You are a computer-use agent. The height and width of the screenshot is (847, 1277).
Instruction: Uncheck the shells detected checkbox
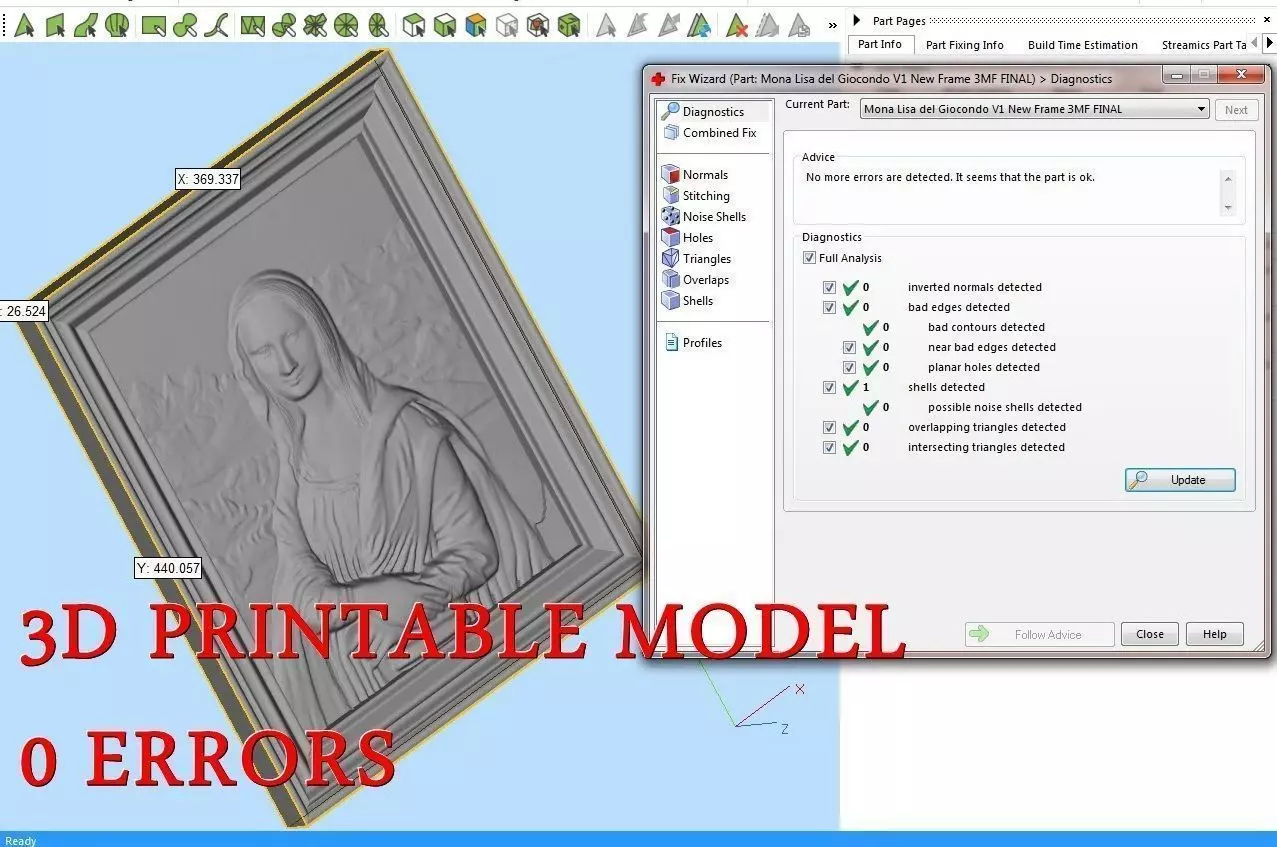pyautogui.click(x=829, y=387)
